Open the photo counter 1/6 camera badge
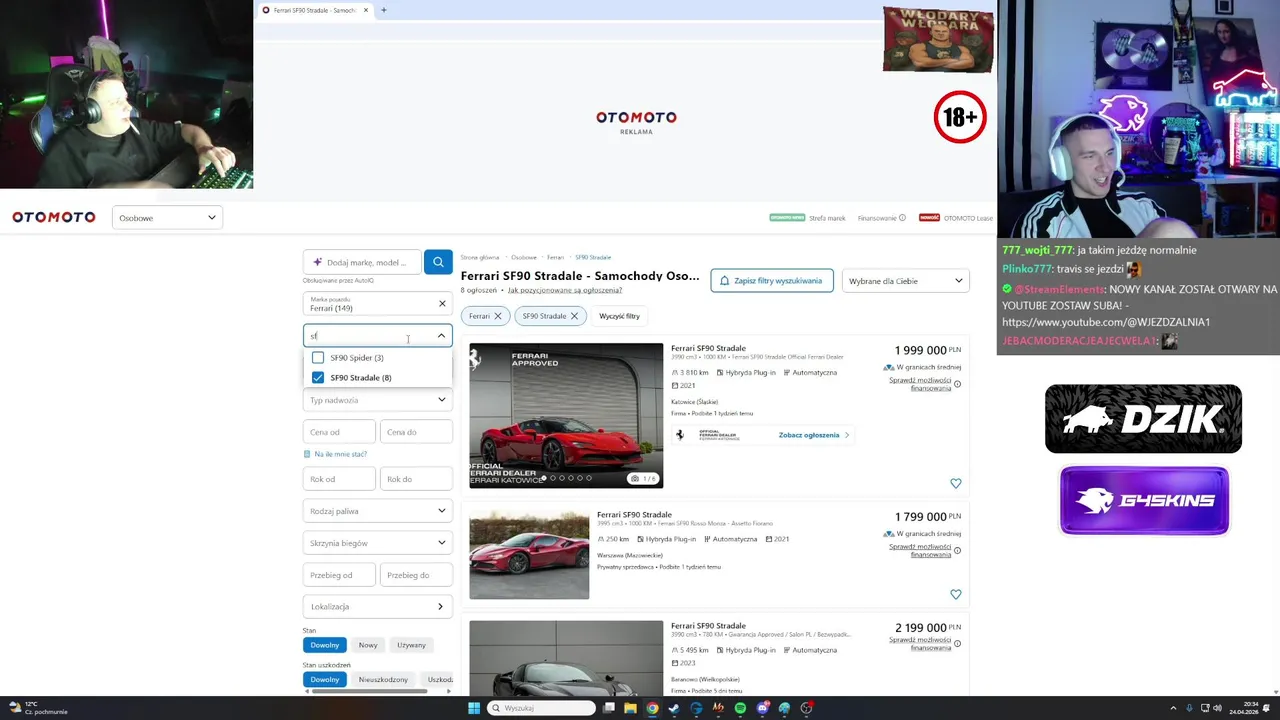The width and height of the screenshot is (1280, 720). (644, 478)
